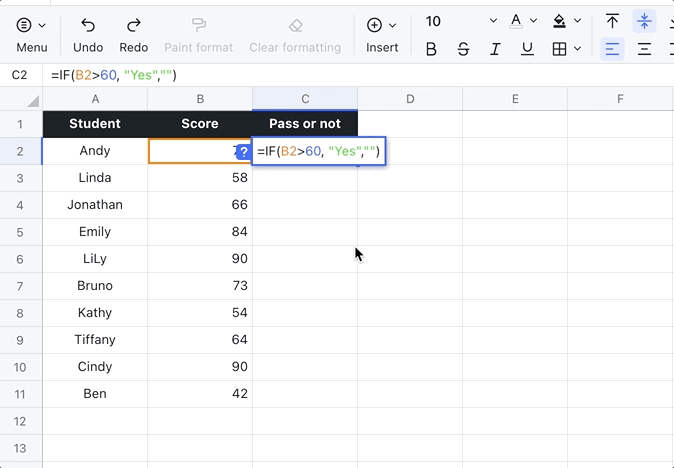Click the Redo arrow icon
This screenshot has width=674, height=468.
coord(133,25)
